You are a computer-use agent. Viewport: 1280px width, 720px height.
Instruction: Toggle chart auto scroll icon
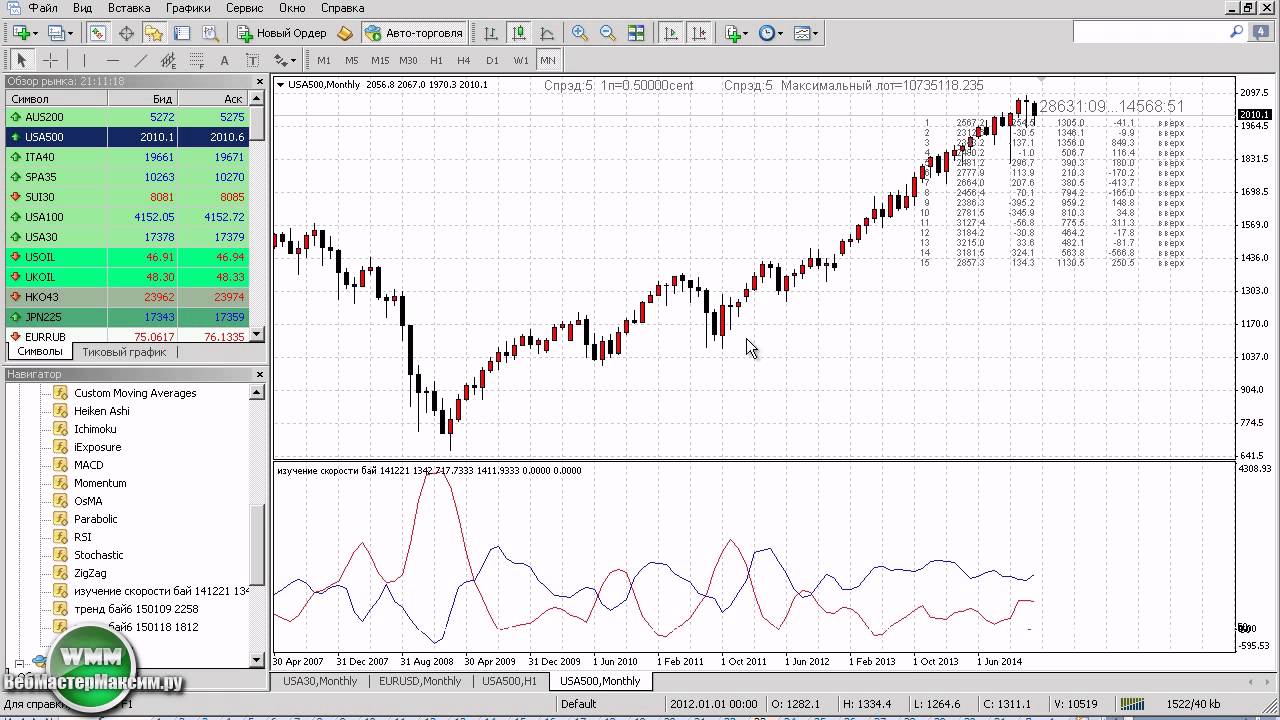tap(671, 33)
